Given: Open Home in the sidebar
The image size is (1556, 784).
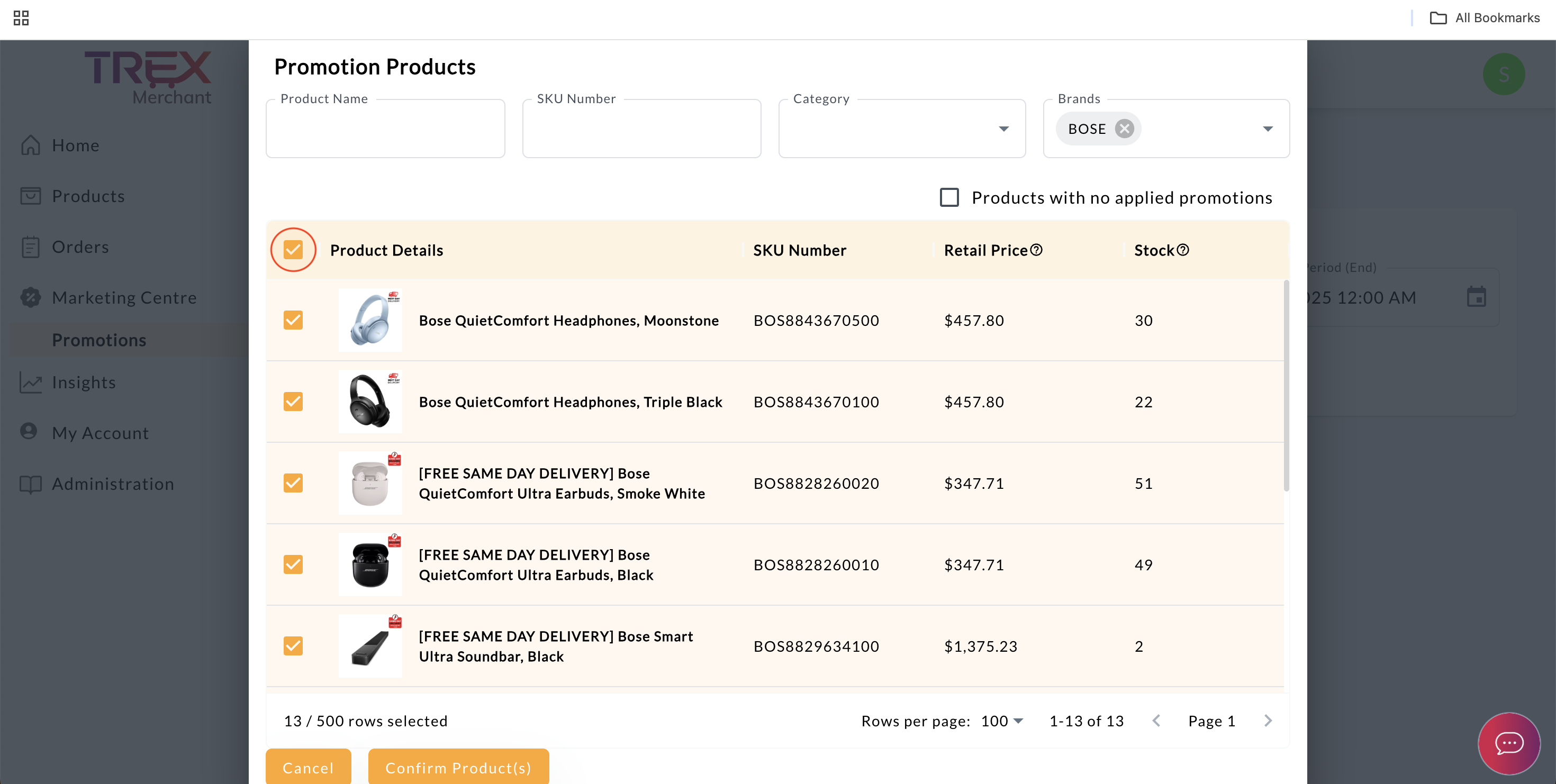Looking at the screenshot, I should (76, 145).
